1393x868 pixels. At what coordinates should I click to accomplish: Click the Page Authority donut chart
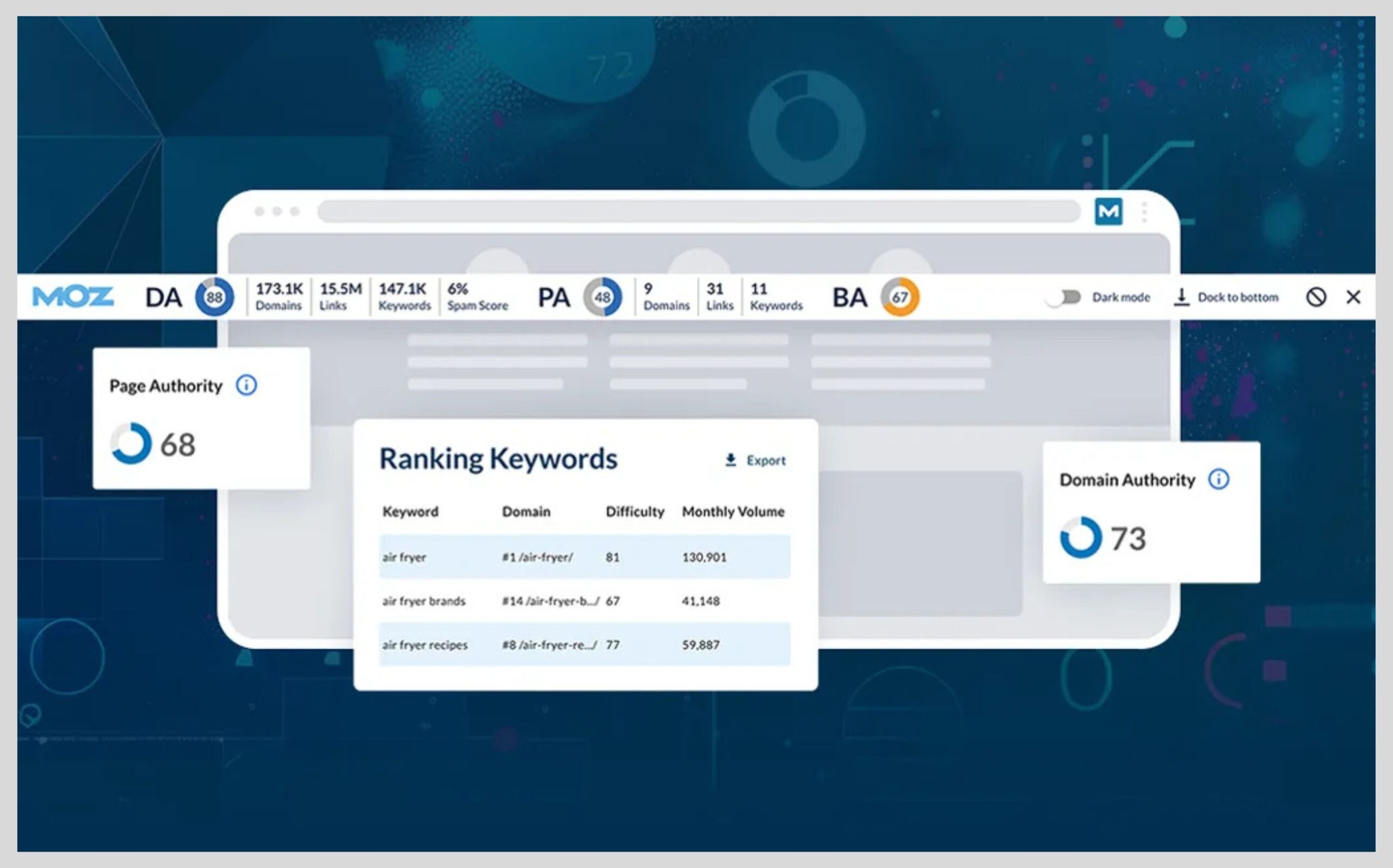click(x=131, y=443)
